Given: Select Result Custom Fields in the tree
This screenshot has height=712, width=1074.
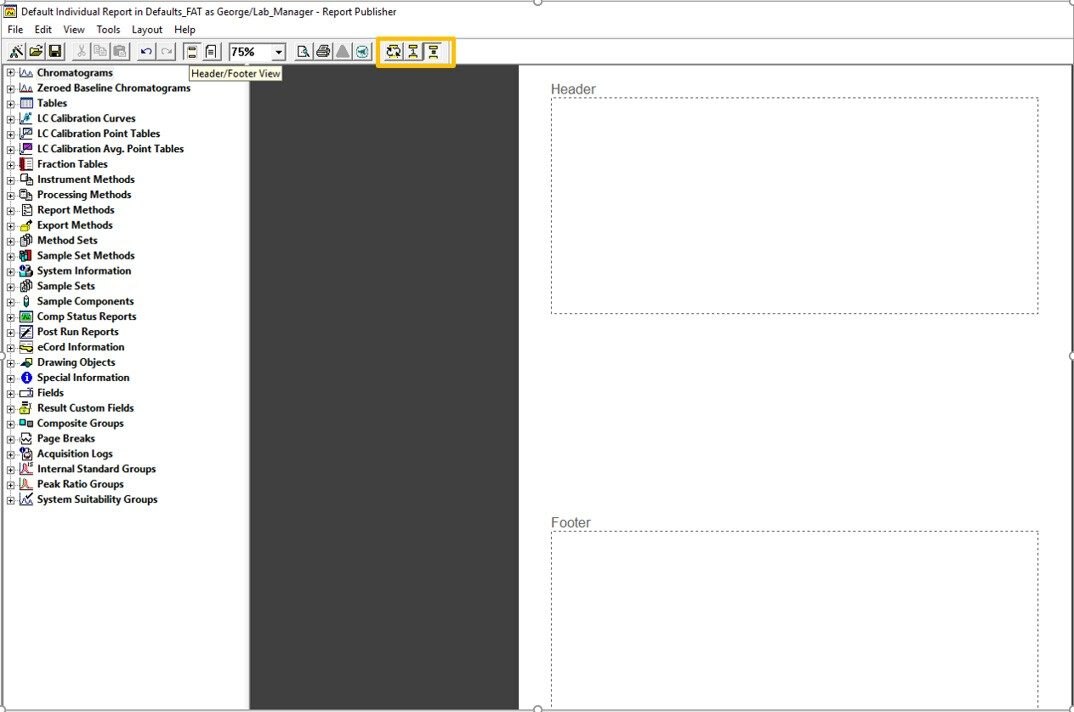Looking at the screenshot, I should coord(86,408).
